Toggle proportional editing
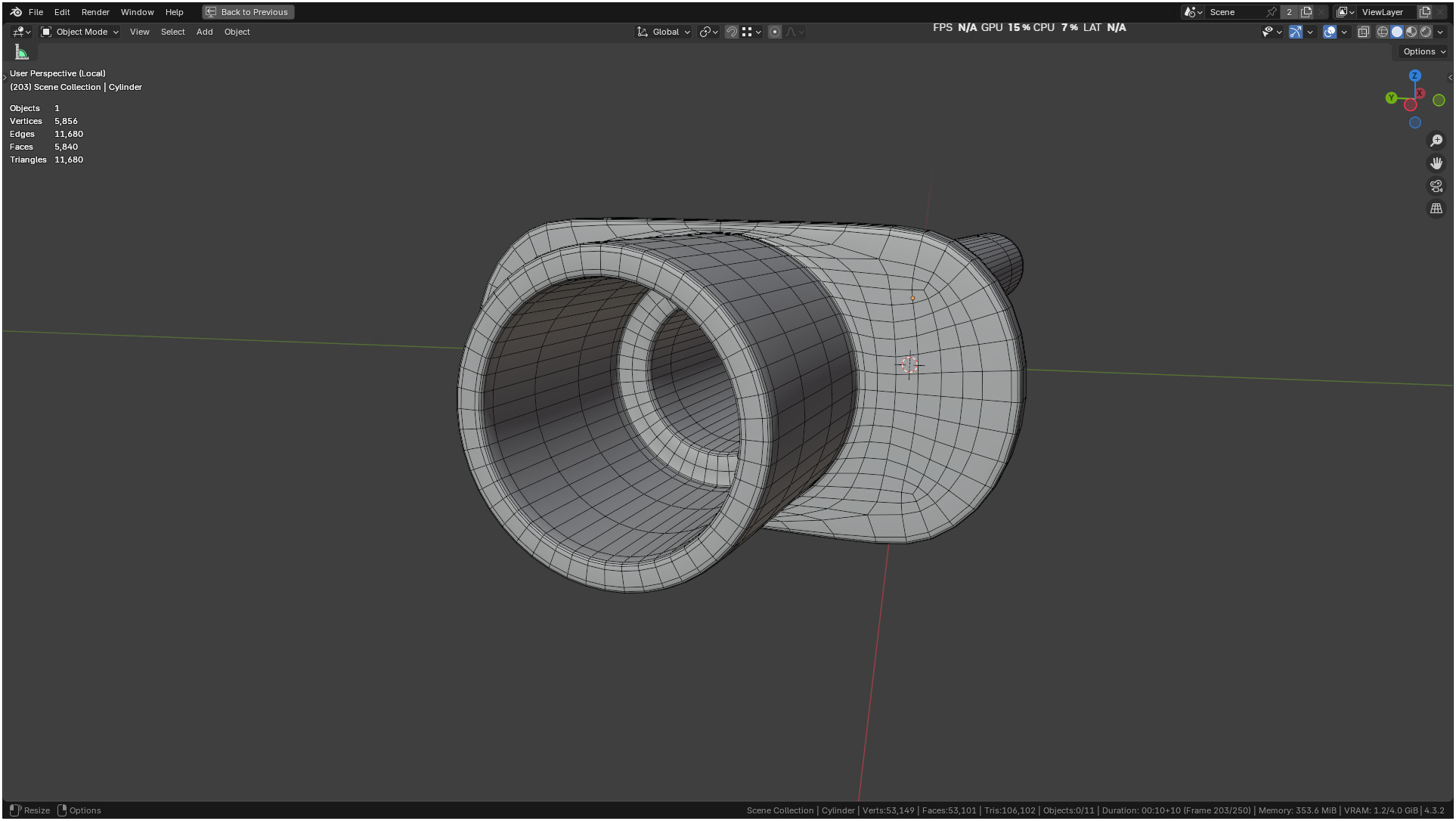The image size is (1456, 821). (x=775, y=32)
